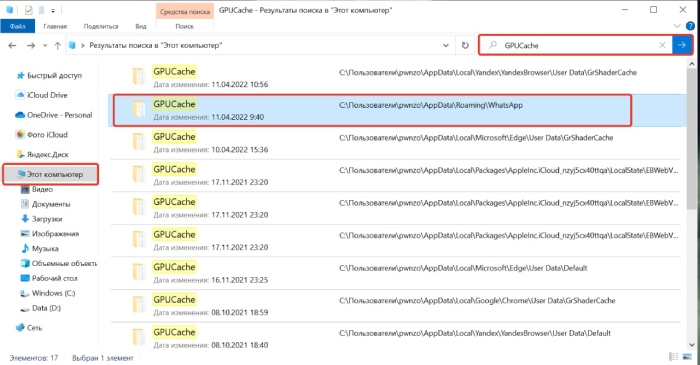The image size is (700, 365).
Task: Click the vertical scrollbar thumb
Action: pos(692,138)
